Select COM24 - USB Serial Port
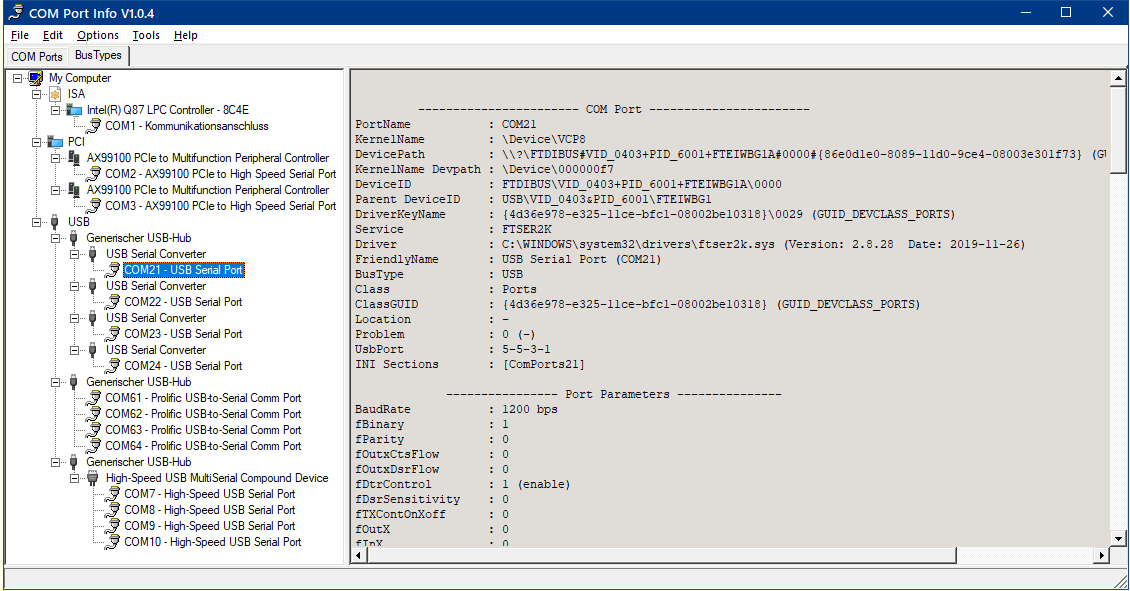Image resolution: width=1130 pixels, height=591 pixels. coord(183,366)
